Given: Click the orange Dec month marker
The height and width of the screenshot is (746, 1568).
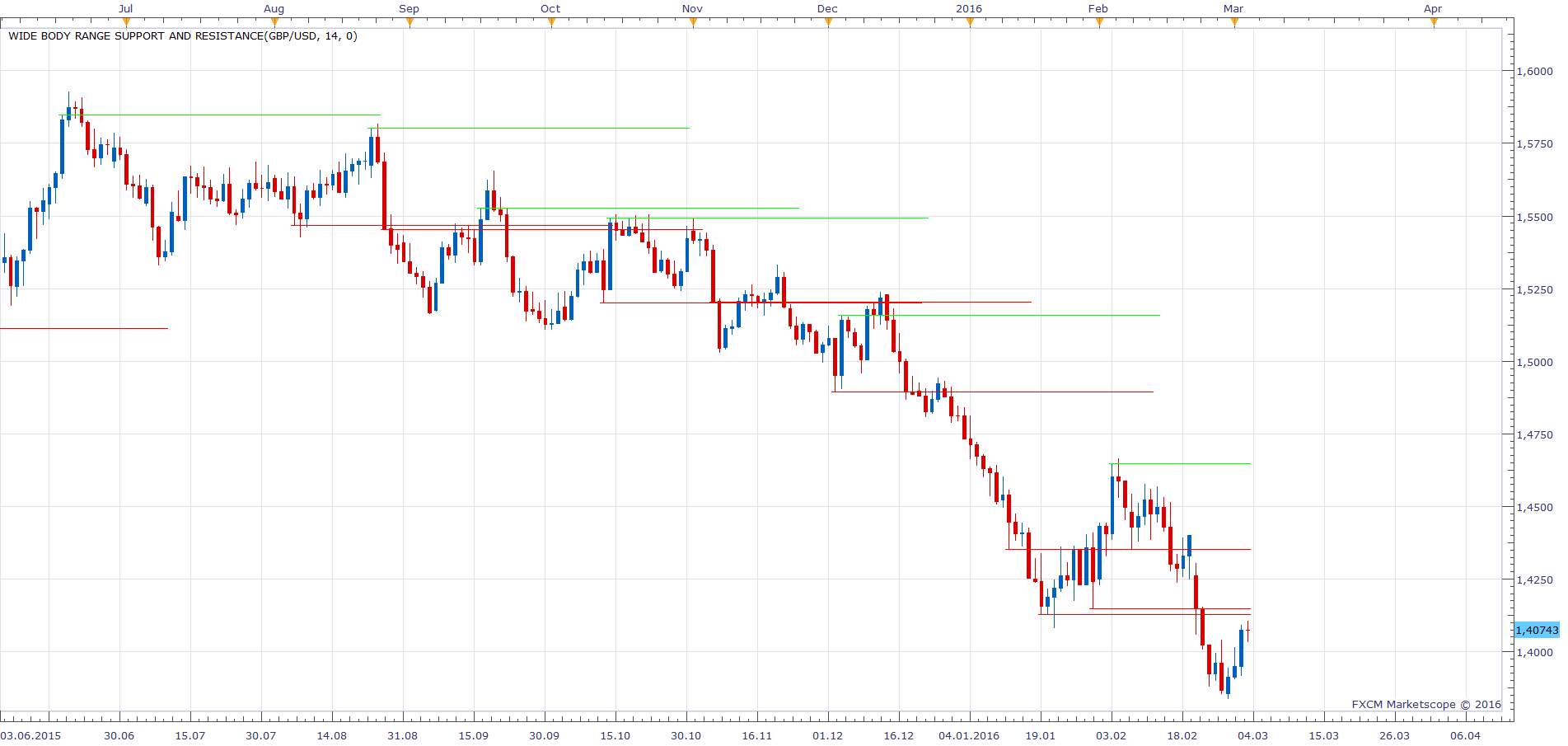Looking at the screenshot, I should 828,23.
